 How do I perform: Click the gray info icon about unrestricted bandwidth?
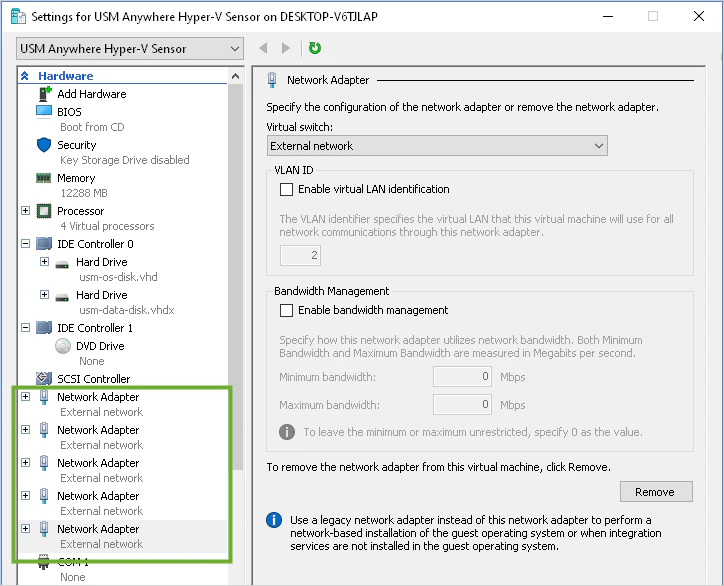[287, 432]
